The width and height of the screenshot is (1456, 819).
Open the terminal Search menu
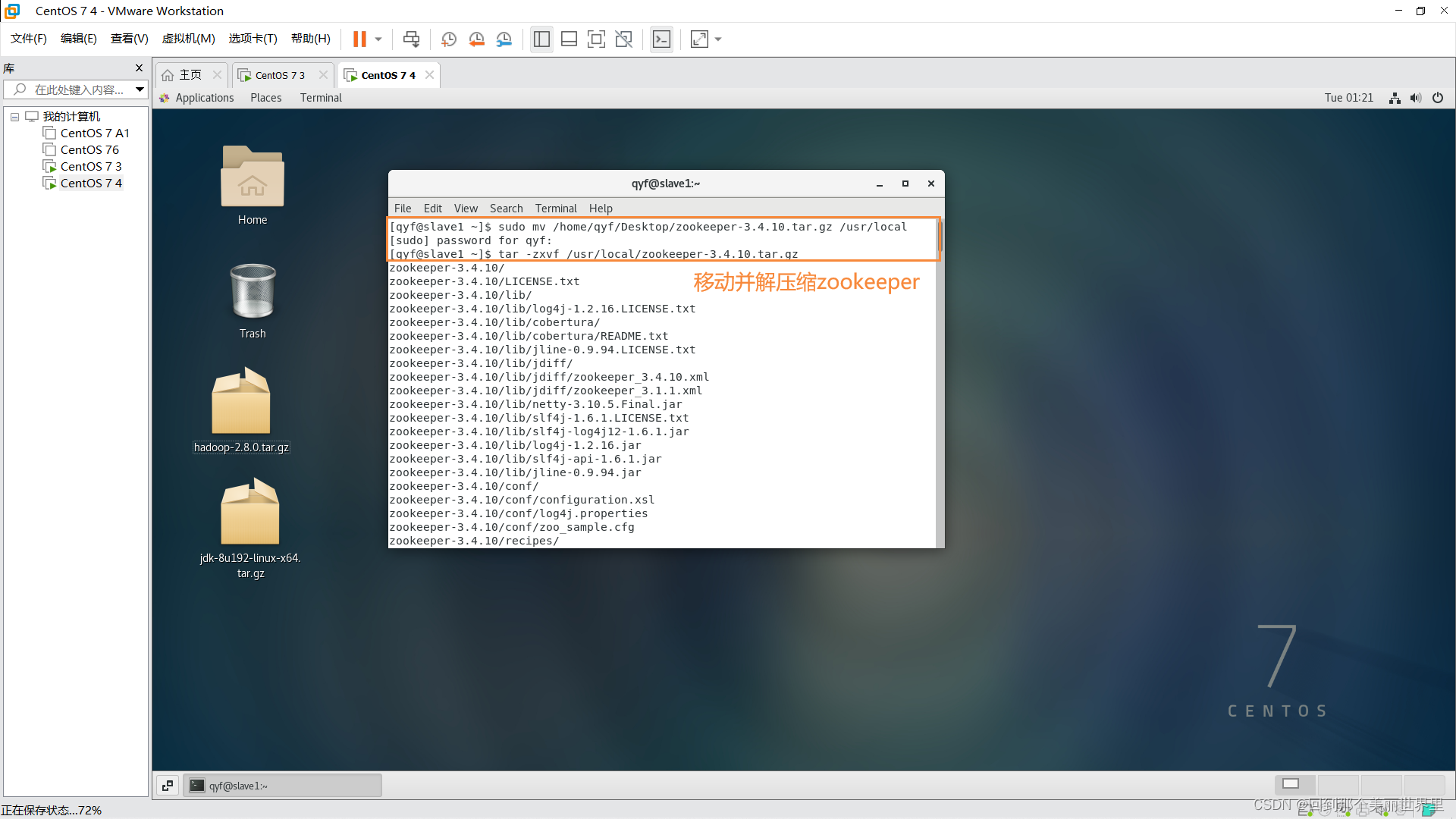[506, 209]
